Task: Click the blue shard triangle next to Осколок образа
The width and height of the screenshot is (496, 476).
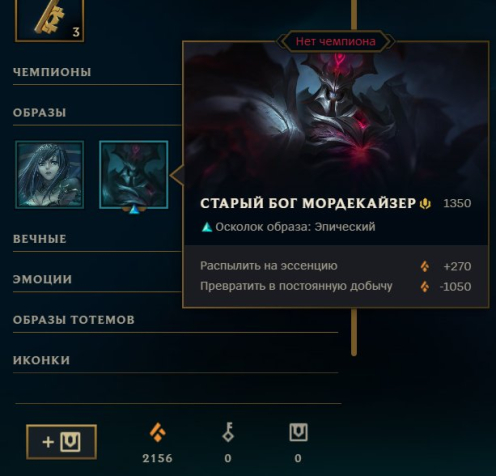Action: 207,227
